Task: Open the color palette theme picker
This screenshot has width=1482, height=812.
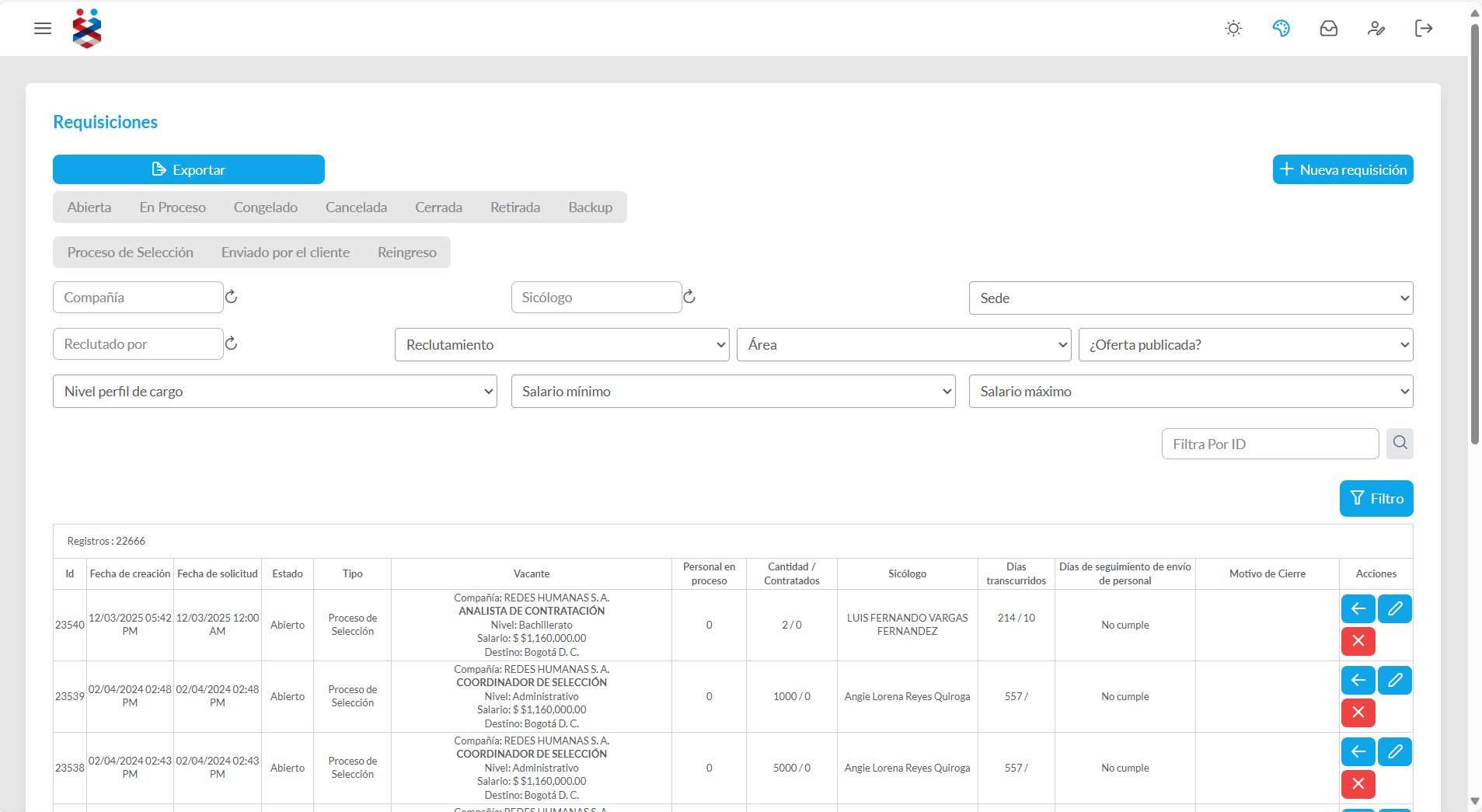Action: [1281, 29]
